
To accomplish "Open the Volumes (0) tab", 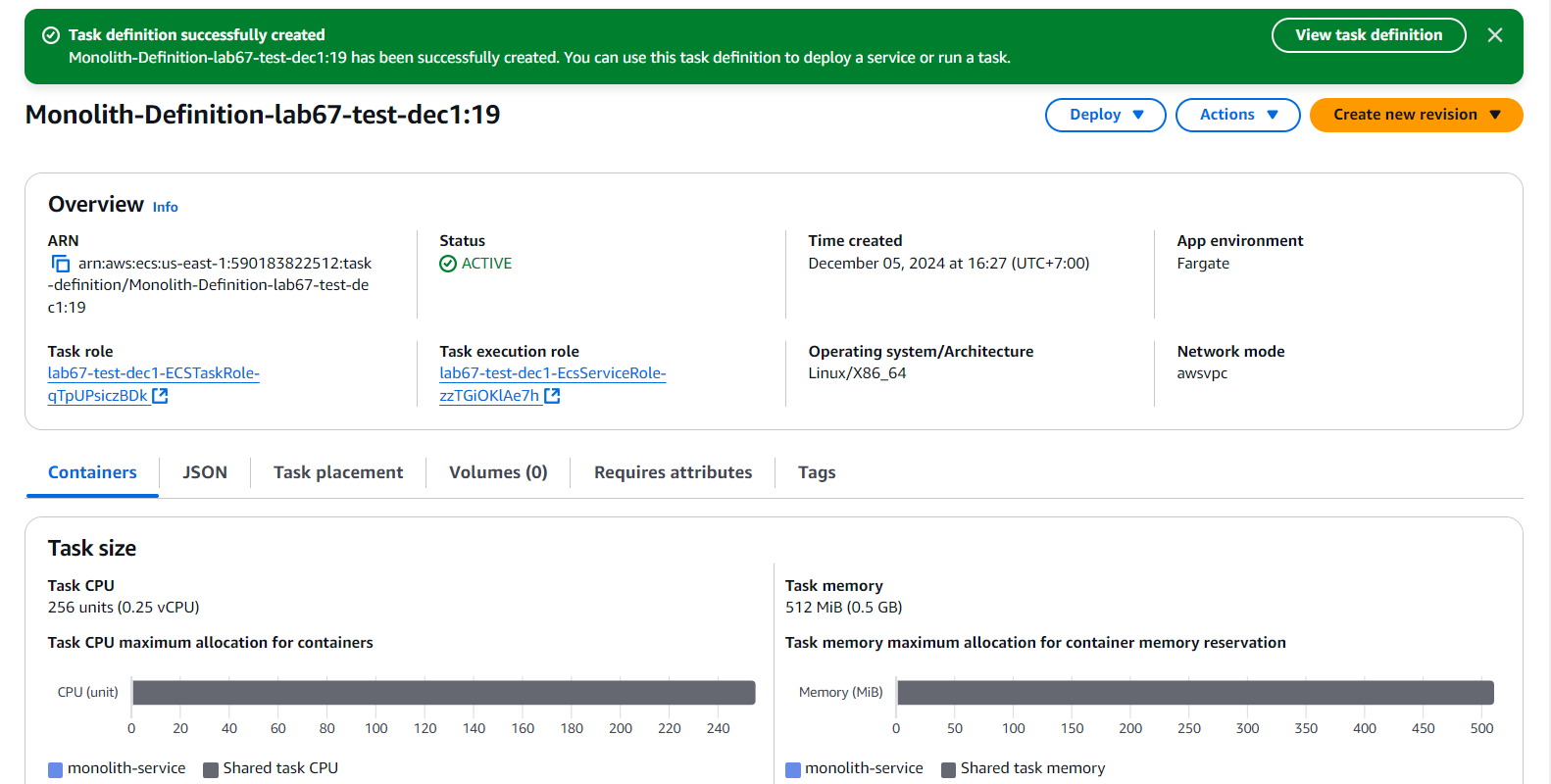I will [498, 472].
